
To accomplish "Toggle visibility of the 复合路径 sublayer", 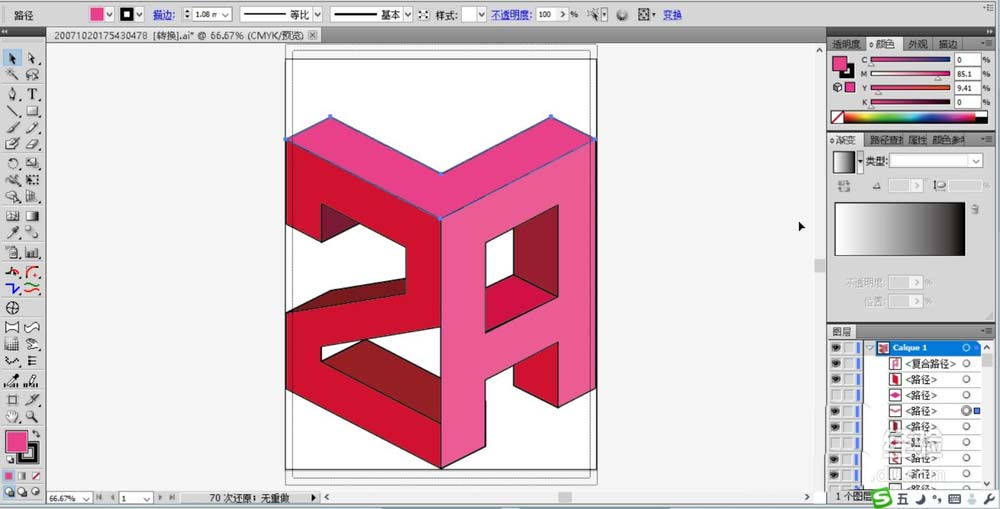I will (x=835, y=364).
